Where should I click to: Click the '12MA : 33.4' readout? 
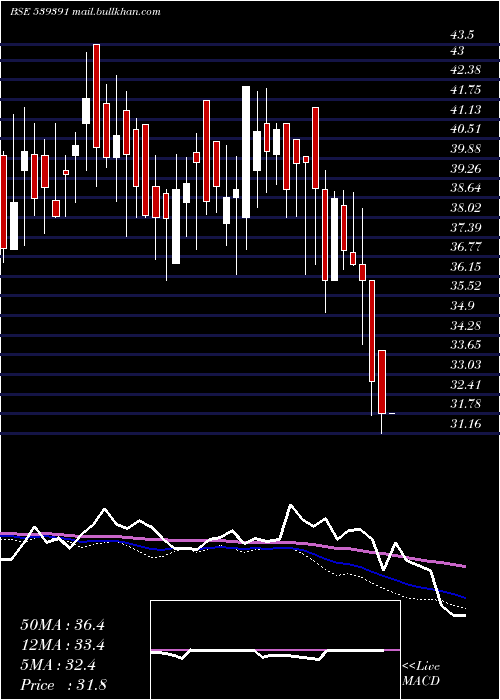(62, 645)
